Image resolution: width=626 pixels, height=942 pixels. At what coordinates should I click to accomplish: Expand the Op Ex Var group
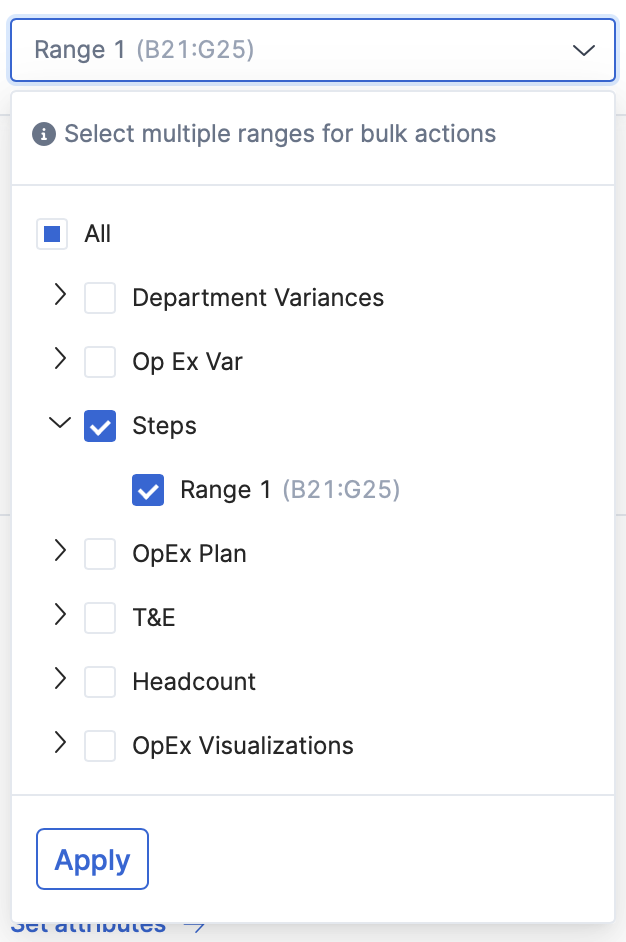click(60, 359)
